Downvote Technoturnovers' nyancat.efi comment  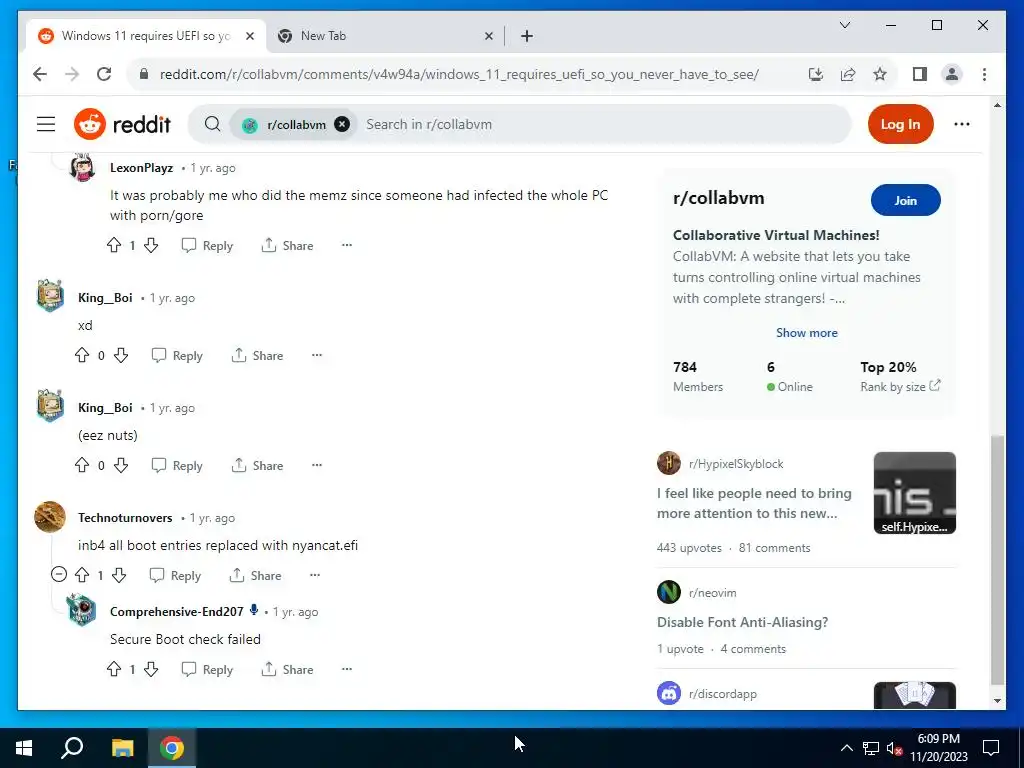[119, 575]
